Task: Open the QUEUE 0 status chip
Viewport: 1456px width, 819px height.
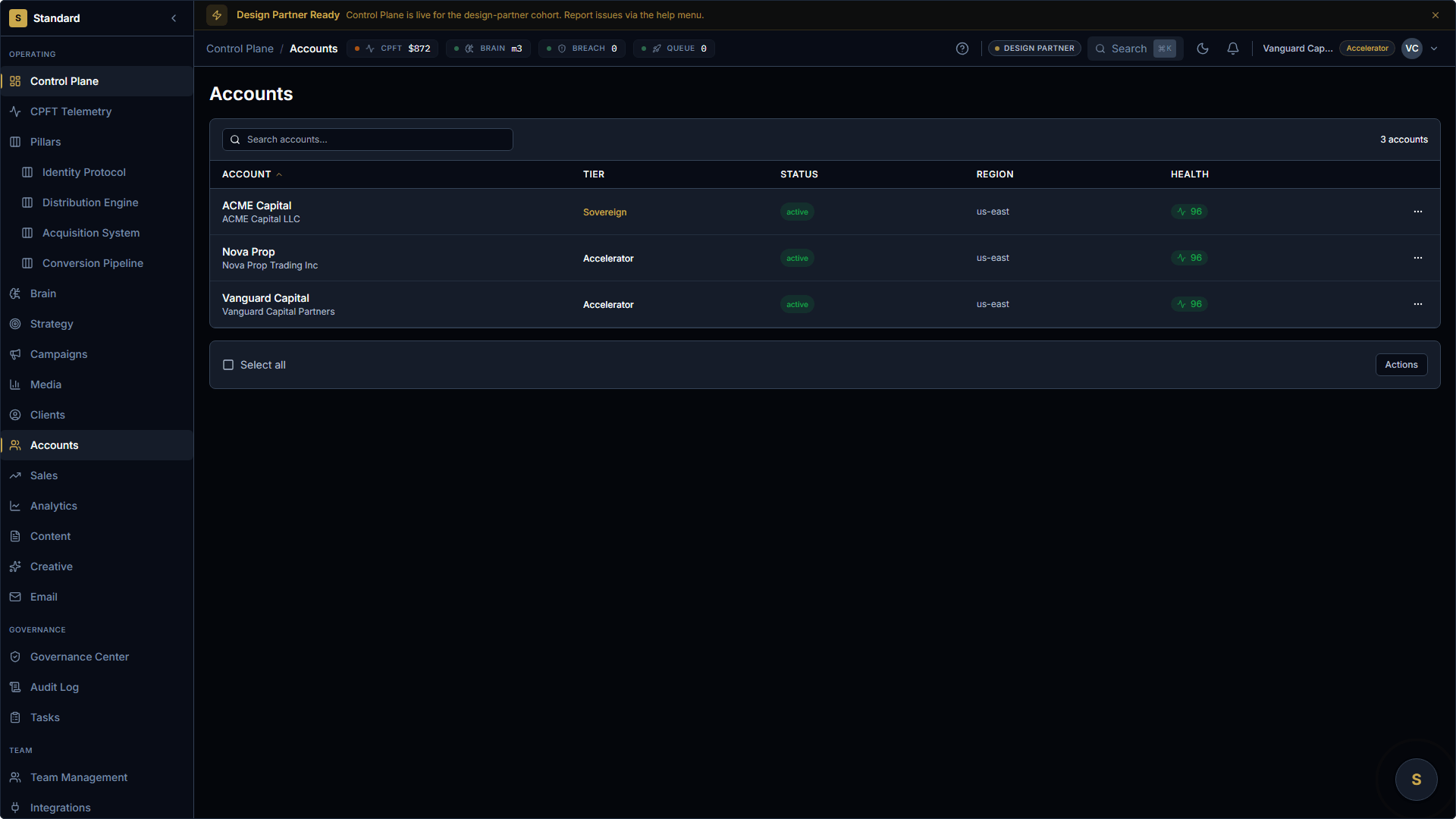Action: (674, 49)
